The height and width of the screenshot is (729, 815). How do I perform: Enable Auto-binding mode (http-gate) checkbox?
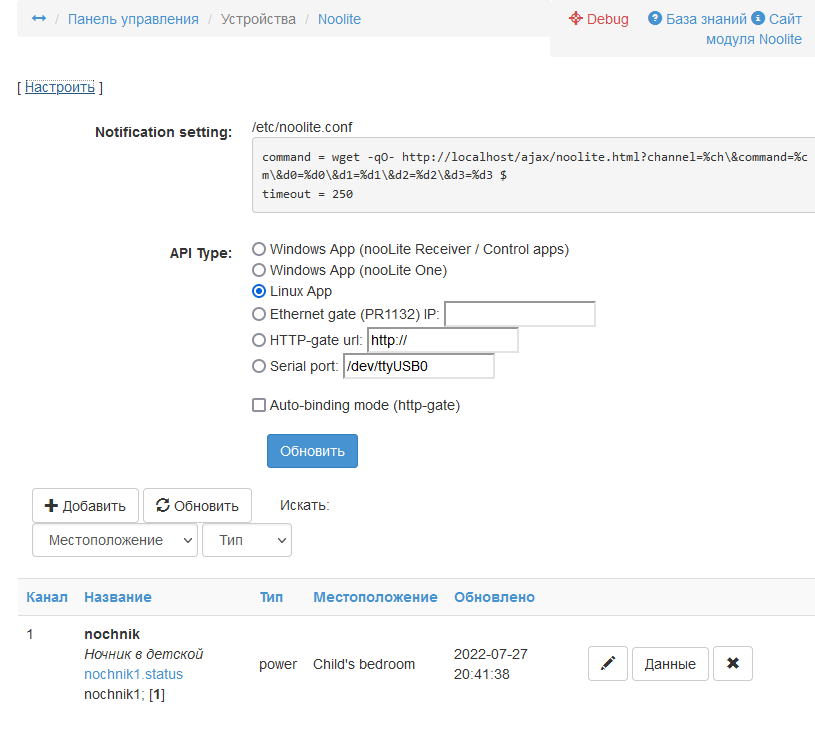click(259, 406)
